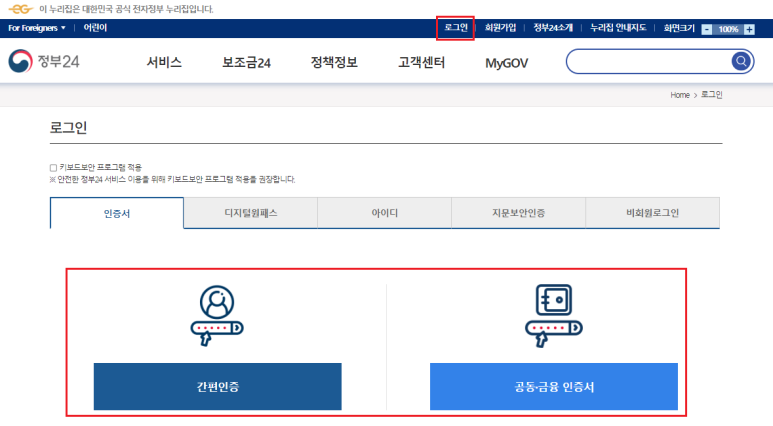Open the 서비스 menu
This screenshot has width=773, height=426.
pos(164,63)
